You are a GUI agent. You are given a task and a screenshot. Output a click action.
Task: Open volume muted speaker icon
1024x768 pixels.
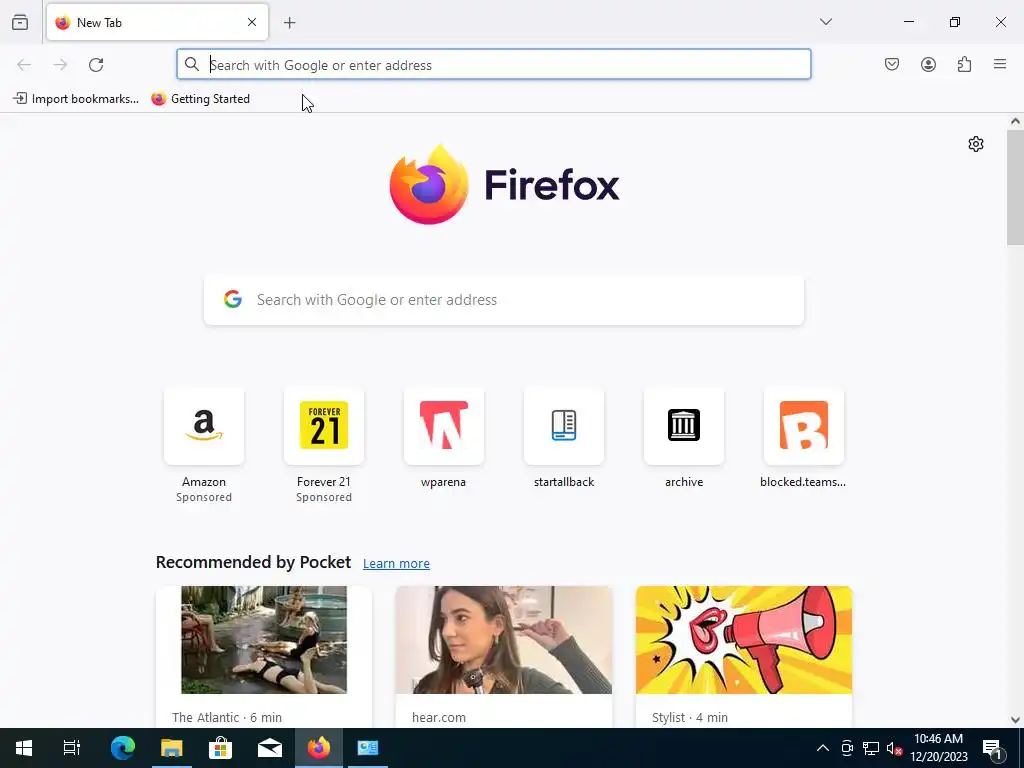(x=894, y=748)
